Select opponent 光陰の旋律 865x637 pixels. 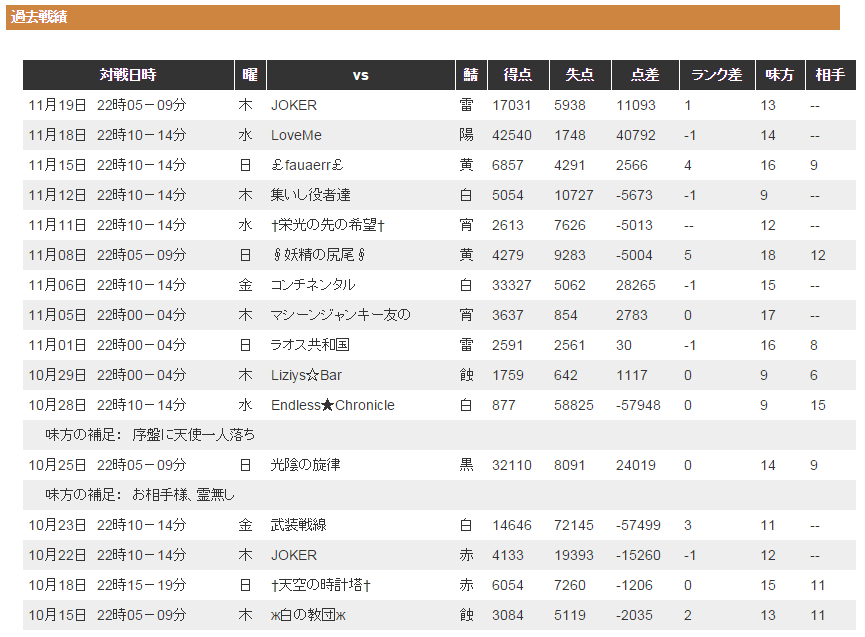[306, 465]
